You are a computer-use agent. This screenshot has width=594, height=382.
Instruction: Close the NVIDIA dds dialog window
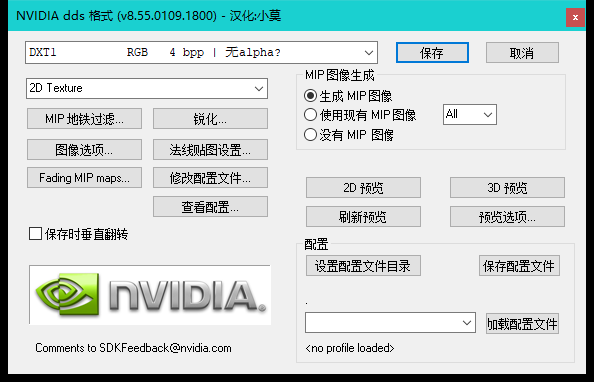coord(575,17)
